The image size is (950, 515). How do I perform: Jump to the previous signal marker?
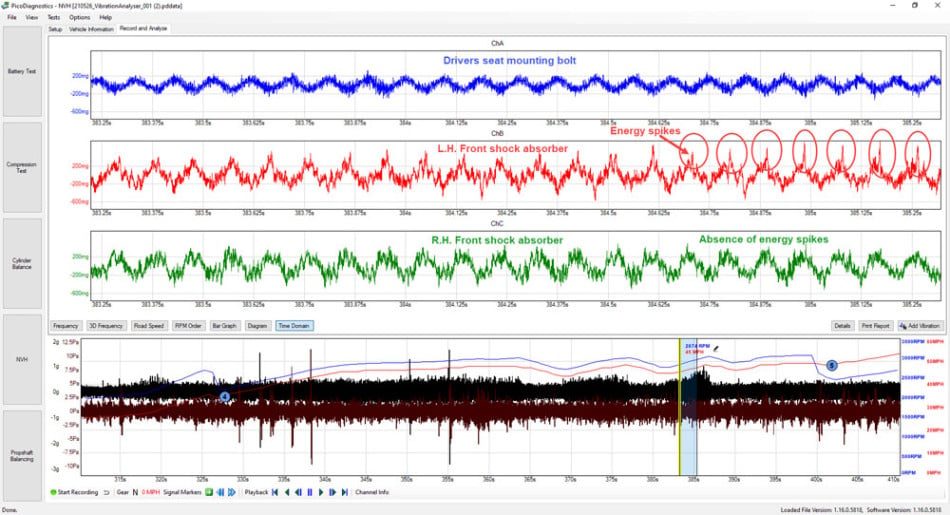[x=220, y=493]
